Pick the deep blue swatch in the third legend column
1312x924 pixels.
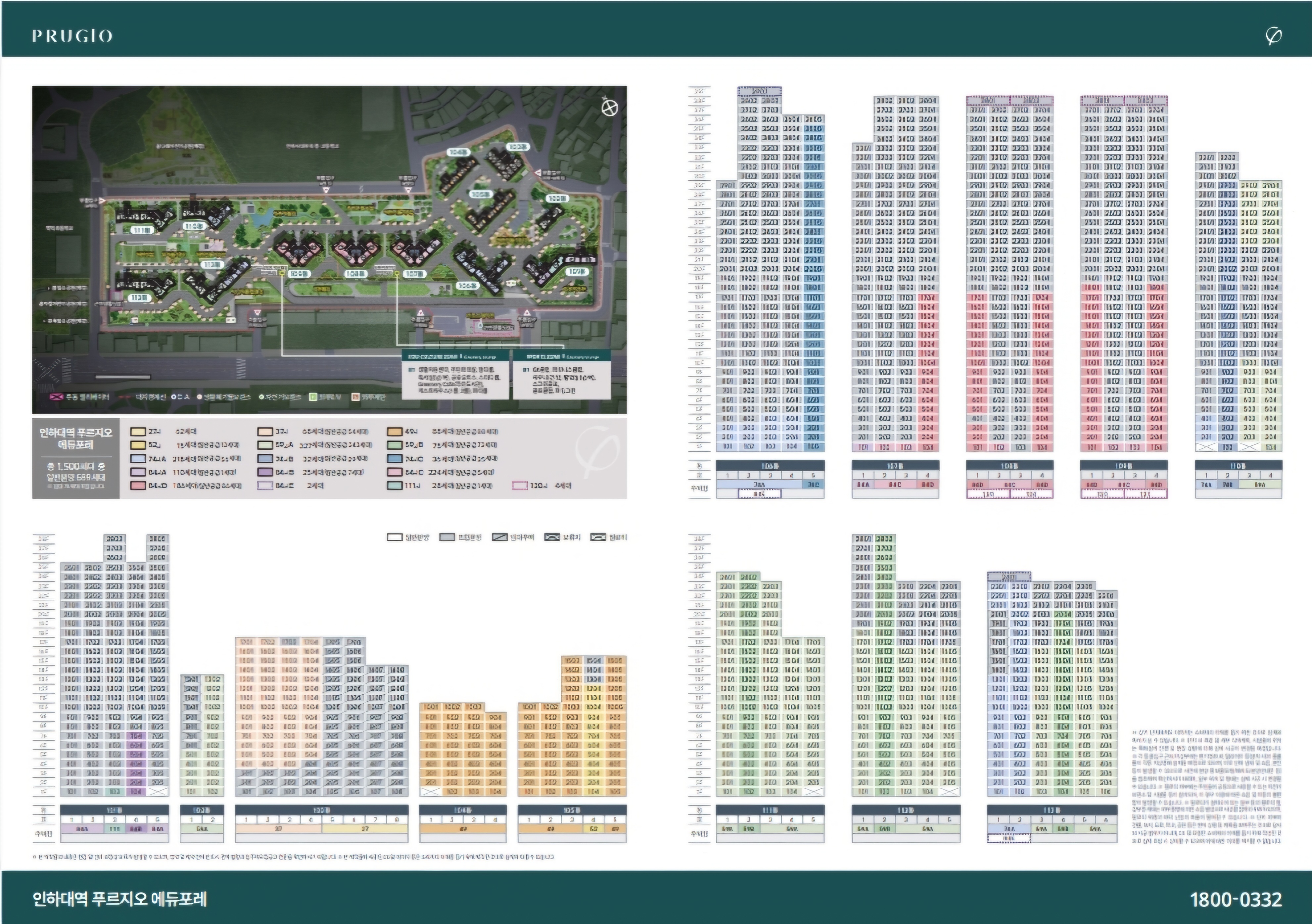click(x=394, y=458)
